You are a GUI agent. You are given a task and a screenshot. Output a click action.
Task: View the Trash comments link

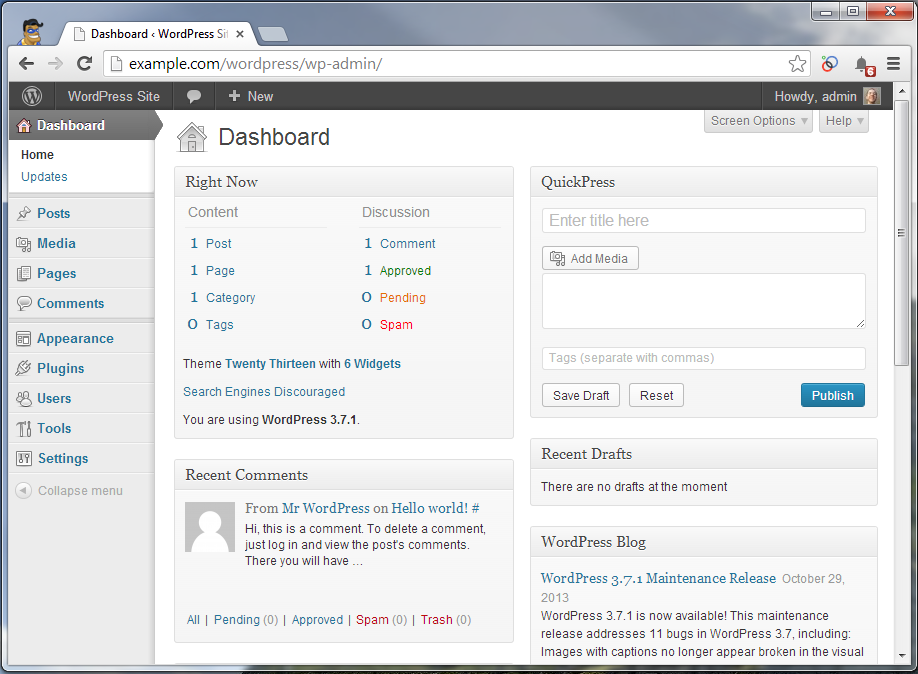tap(437, 620)
